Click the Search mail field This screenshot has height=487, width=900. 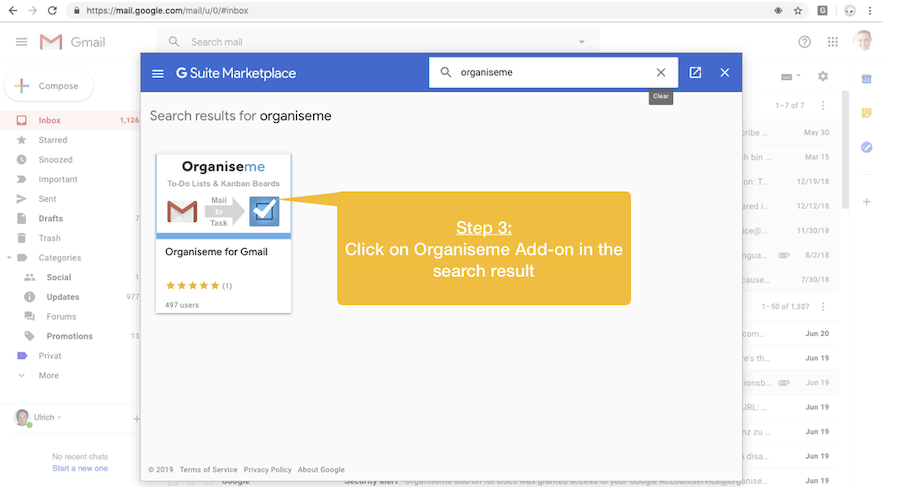pos(379,42)
